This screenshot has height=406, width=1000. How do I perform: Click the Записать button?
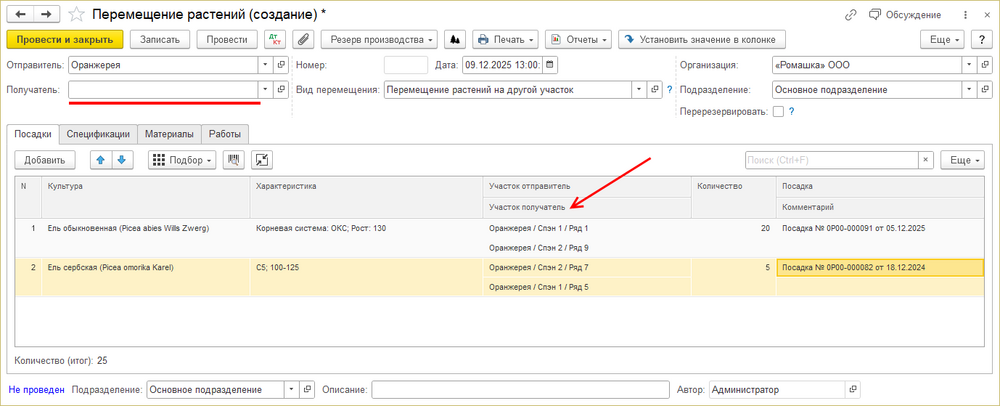pyautogui.click(x=160, y=40)
